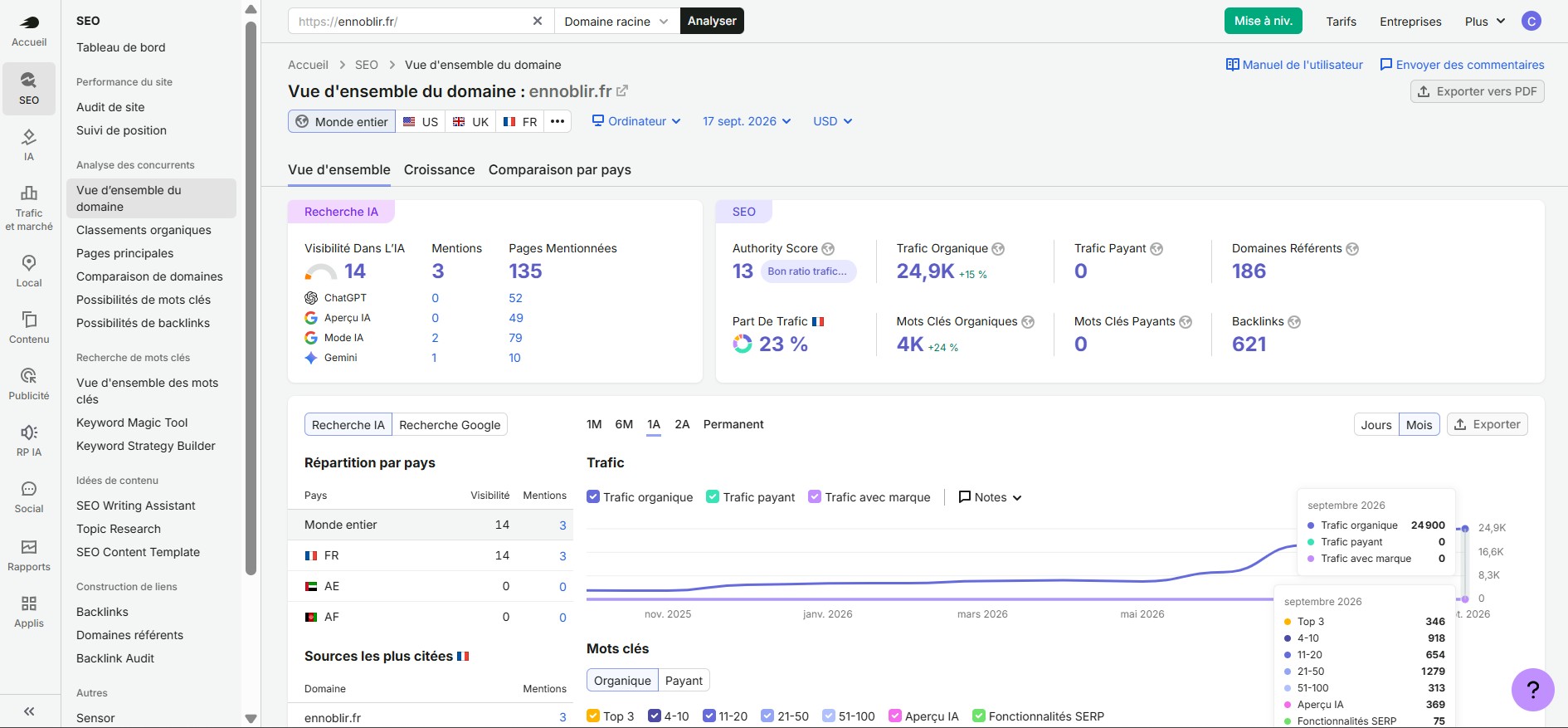Clear the URL field with the X icon
Screen dimensions: 1568x728
coord(538,21)
